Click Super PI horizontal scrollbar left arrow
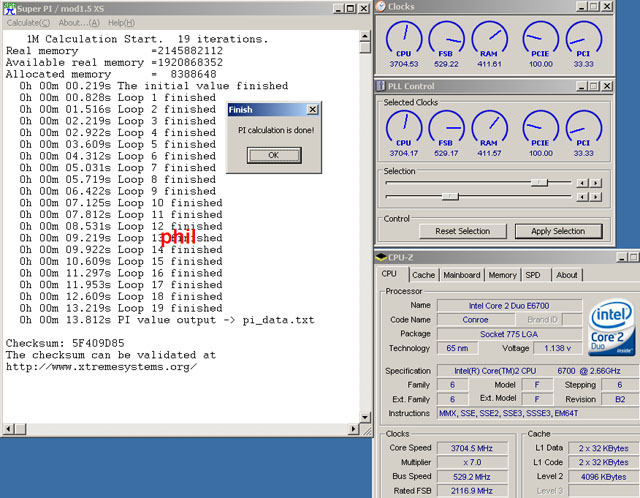Screen dimensions: 640x498 coord(8,429)
